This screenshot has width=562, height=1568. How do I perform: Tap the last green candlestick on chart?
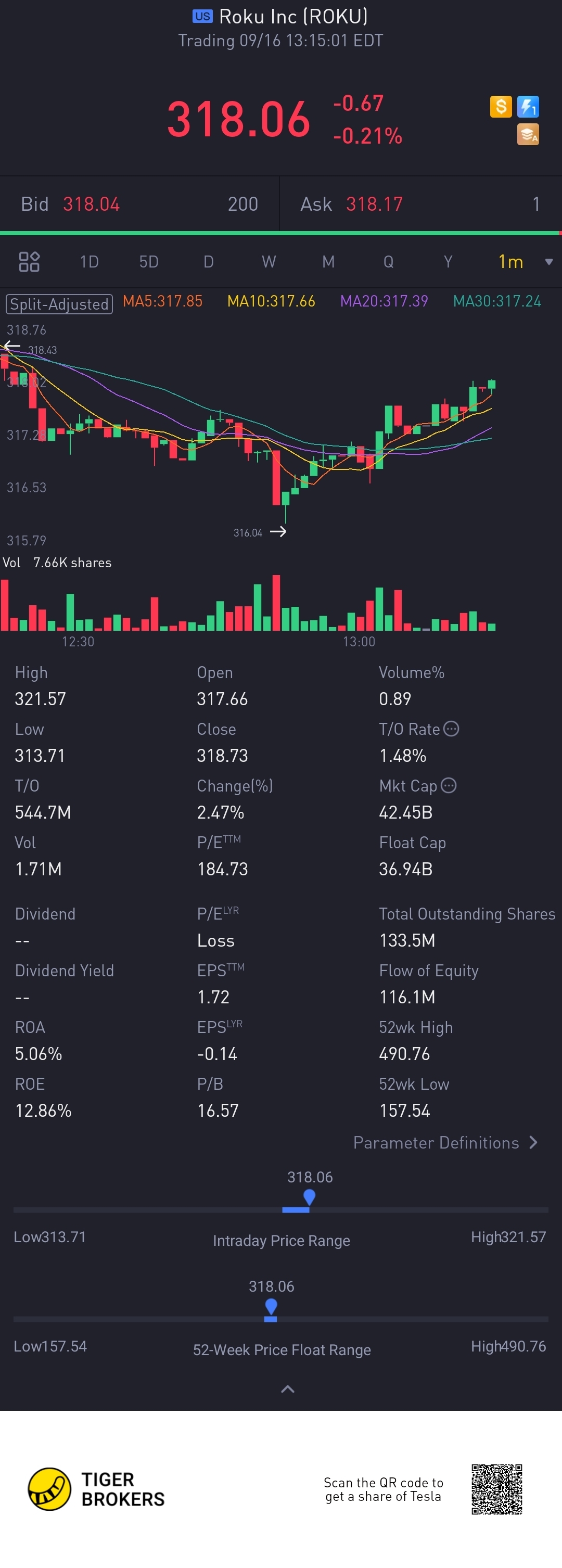491,385
